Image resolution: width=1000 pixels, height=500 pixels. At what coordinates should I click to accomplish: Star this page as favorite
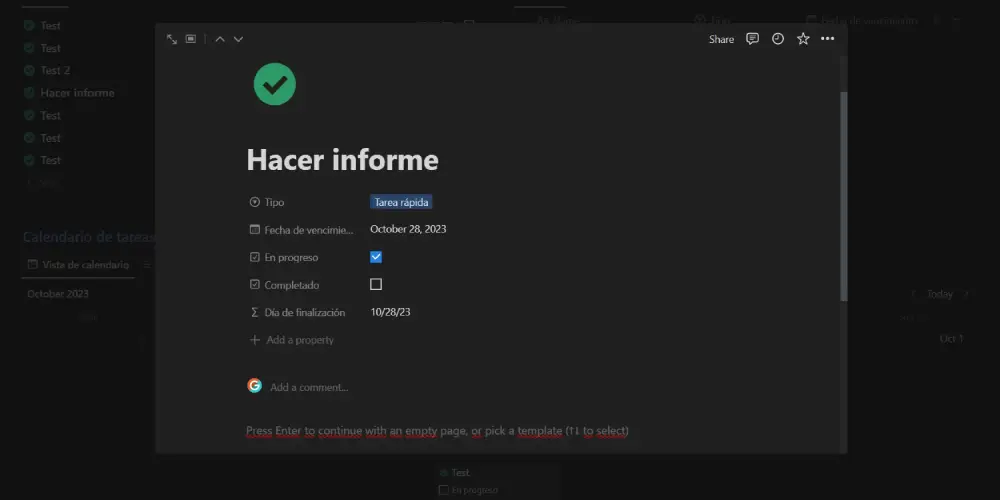click(803, 39)
